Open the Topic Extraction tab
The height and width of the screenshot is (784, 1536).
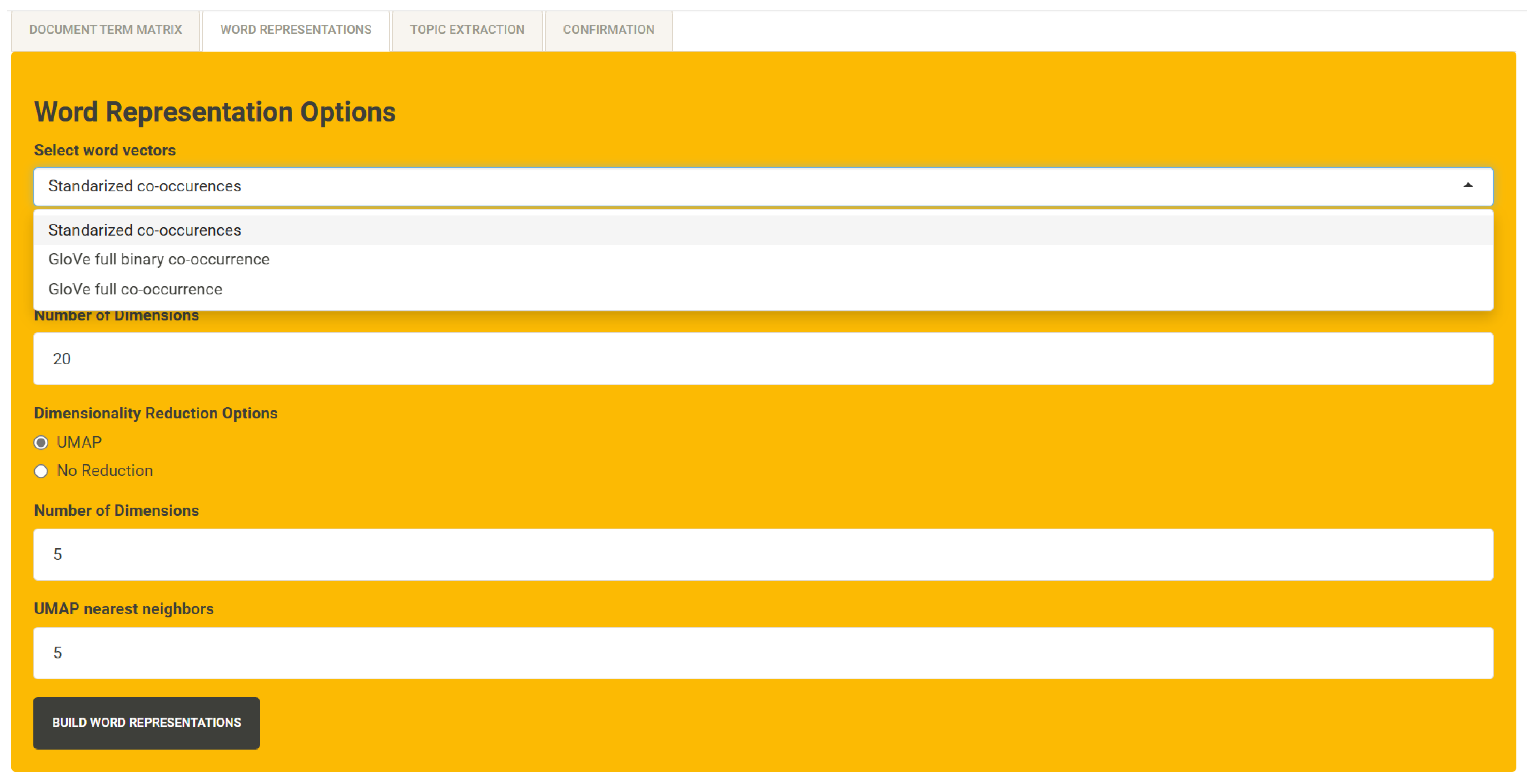(467, 30)
